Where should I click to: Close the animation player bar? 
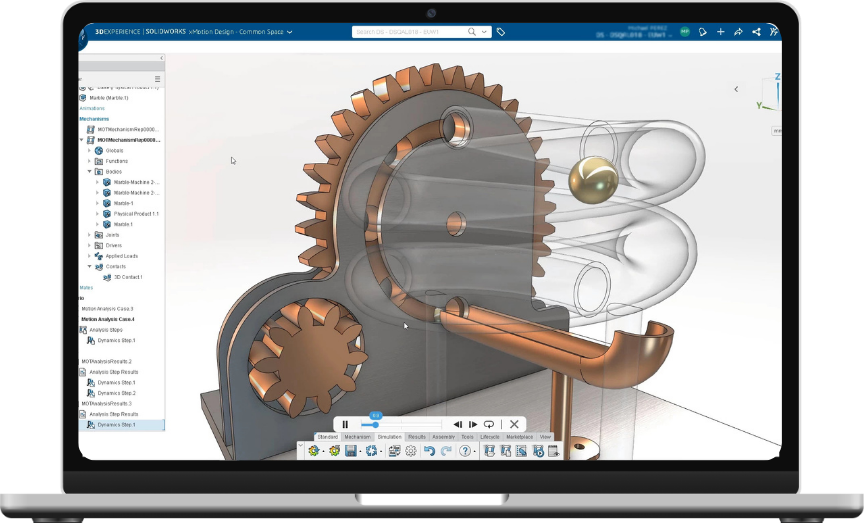tap(514, 424)
